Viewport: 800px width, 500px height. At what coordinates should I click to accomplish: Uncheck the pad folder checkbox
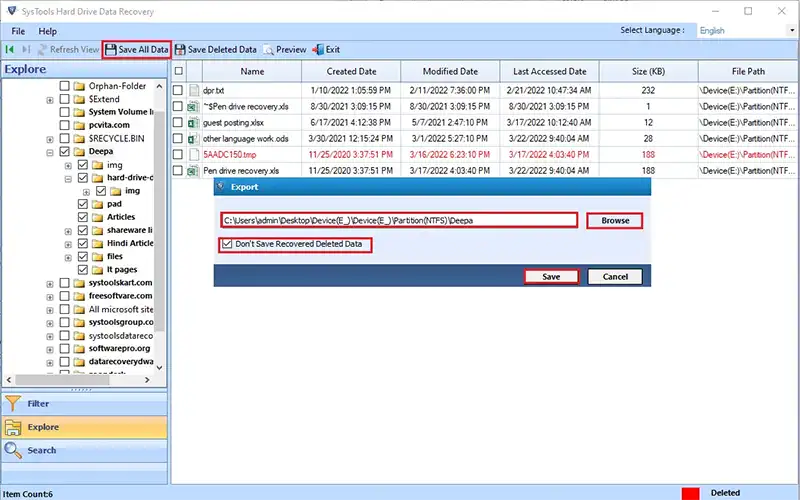coord(83,204)
